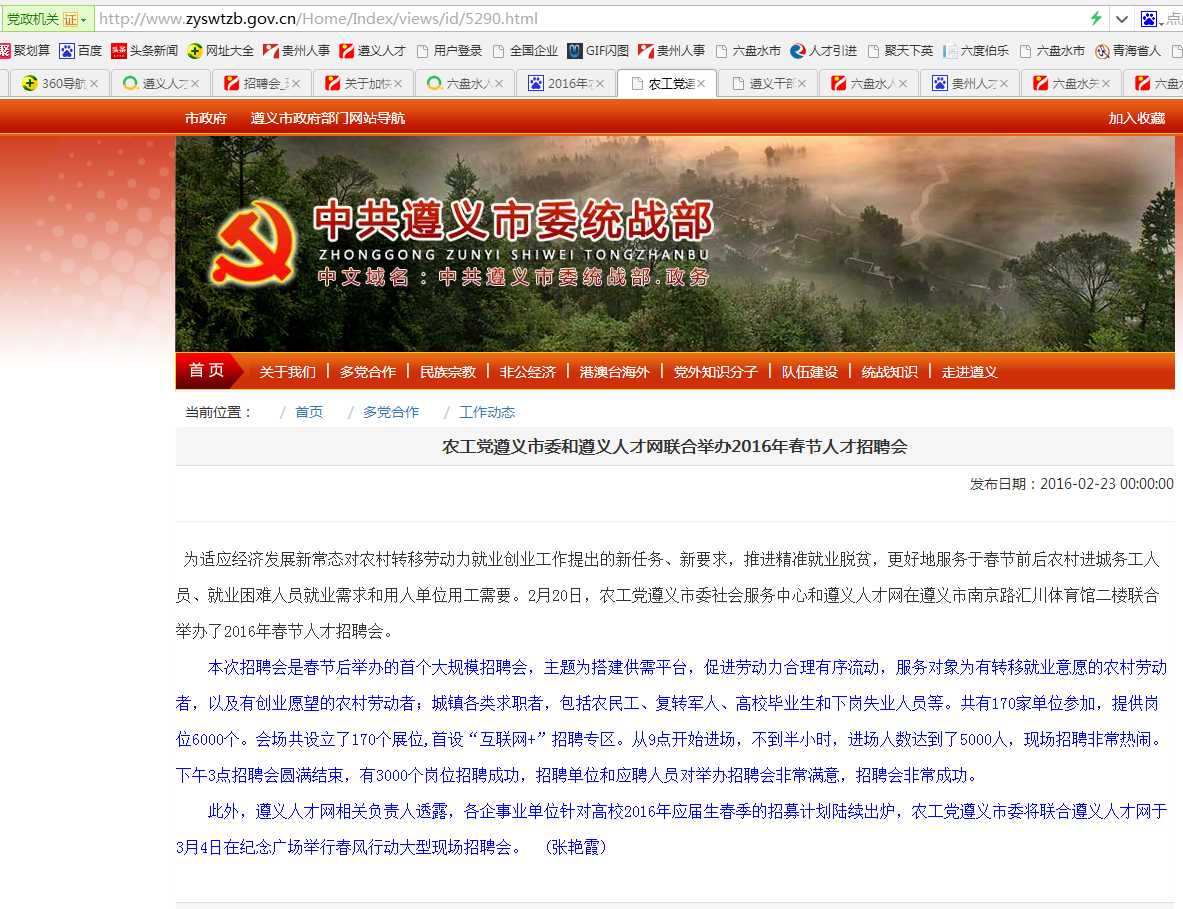Switch to the 360导航 browser tab
Screen dimensions: 1183x909
62,84
